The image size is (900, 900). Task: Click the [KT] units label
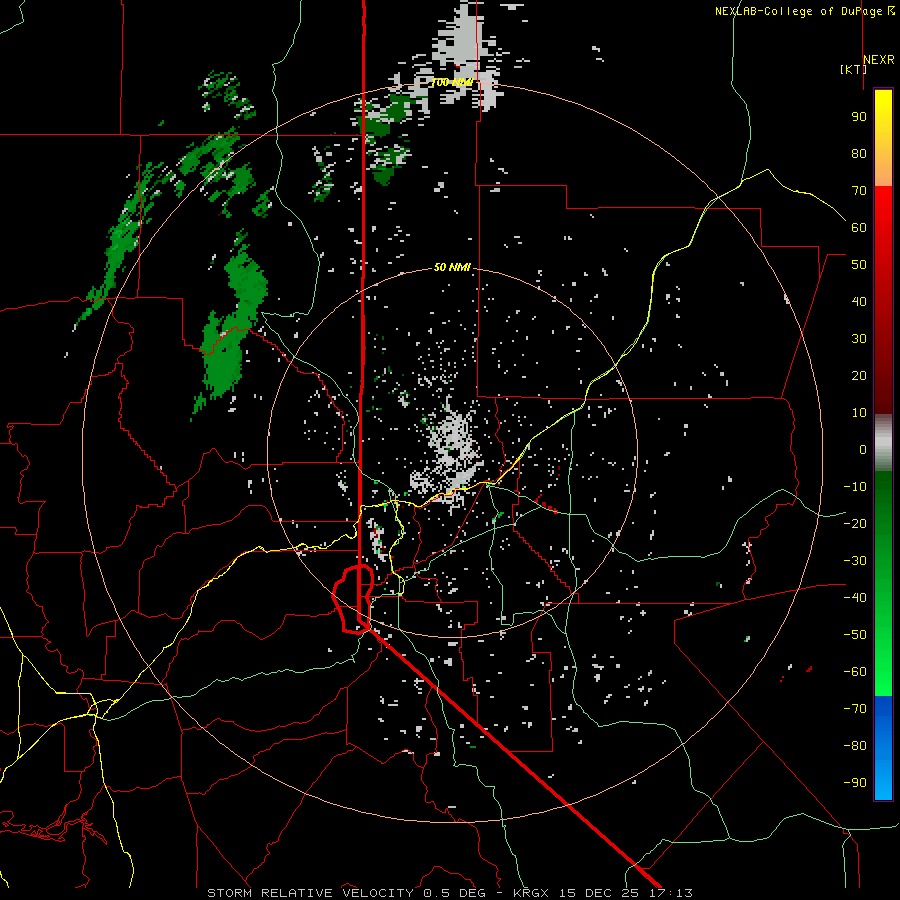(x=853, y=69)
